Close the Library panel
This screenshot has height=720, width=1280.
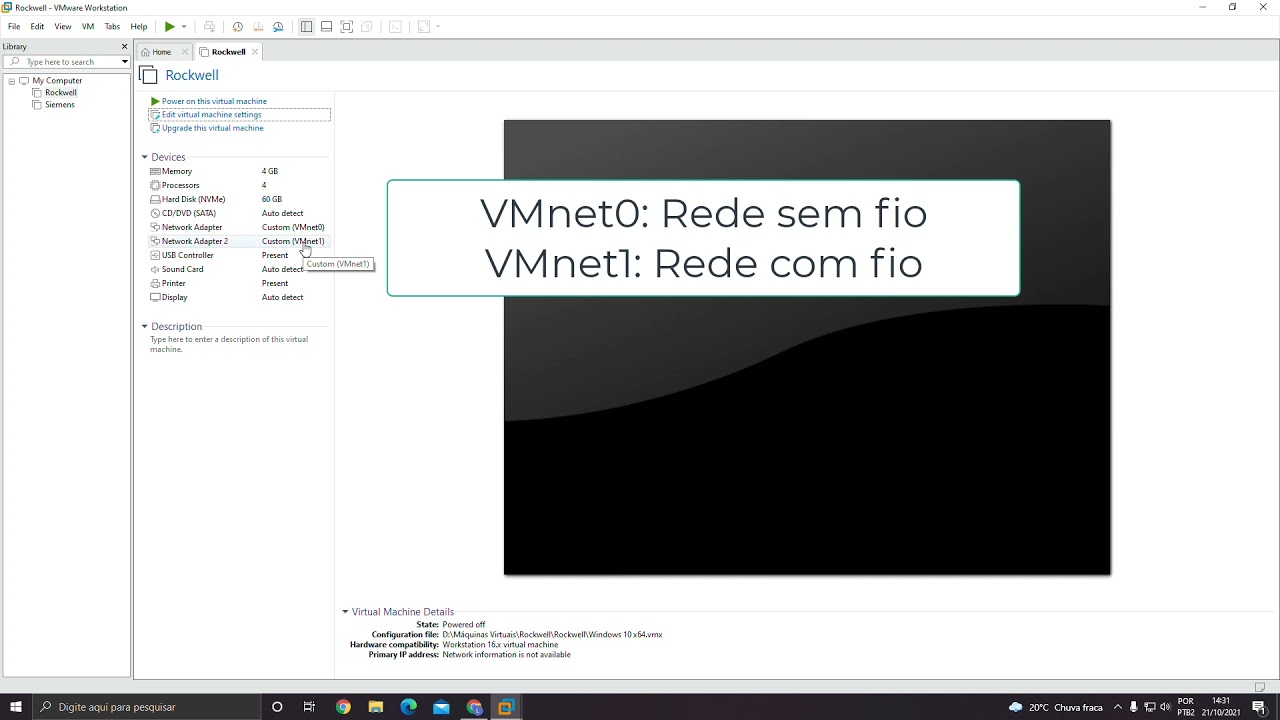click(124, 46)
